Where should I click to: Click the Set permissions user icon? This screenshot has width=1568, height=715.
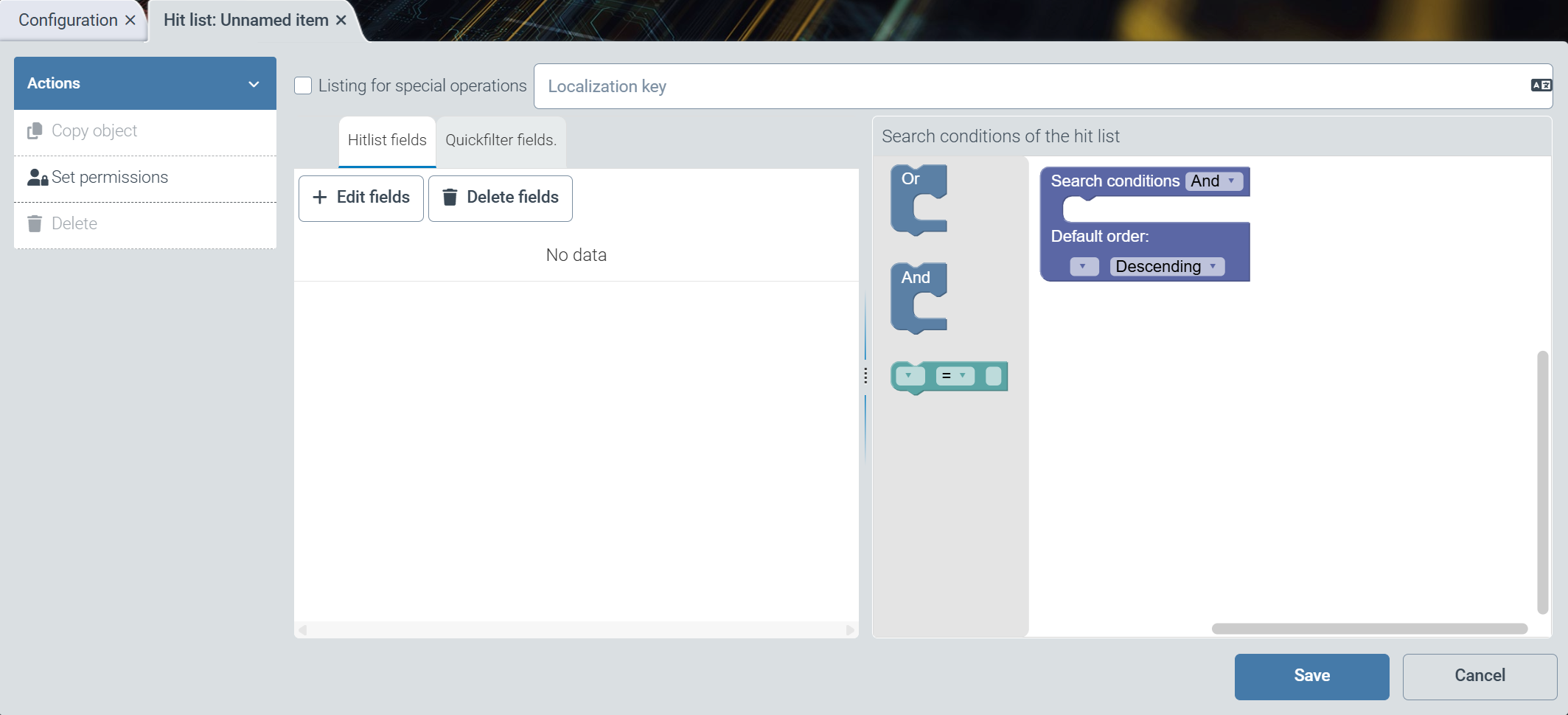point(37,178)
